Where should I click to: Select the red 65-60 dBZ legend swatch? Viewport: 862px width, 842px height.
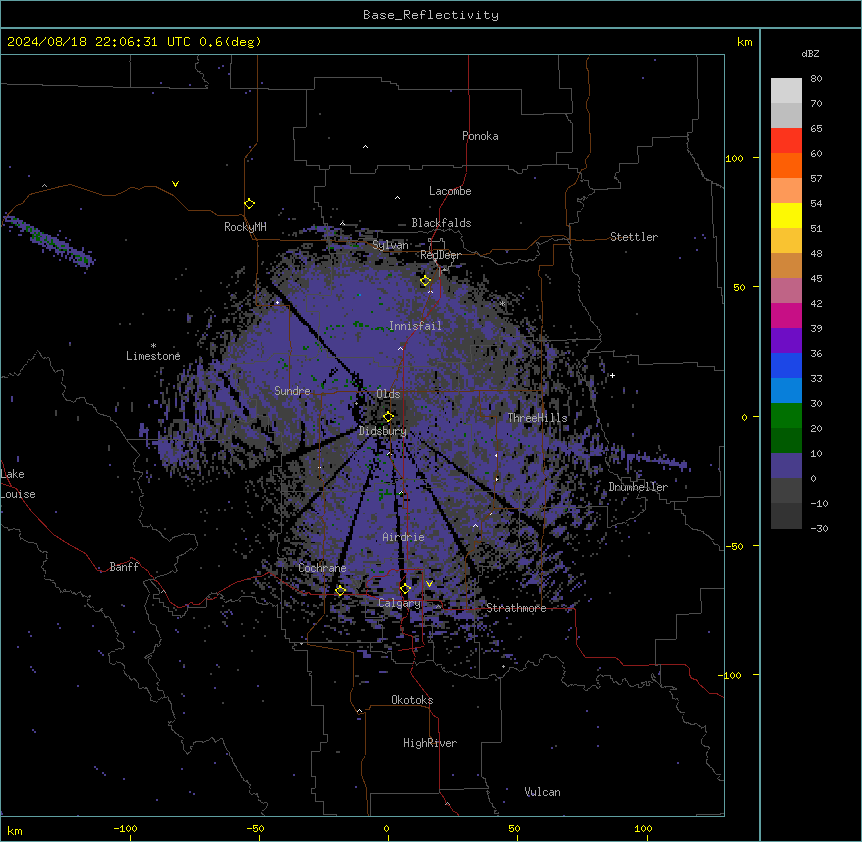coord(786,141)
